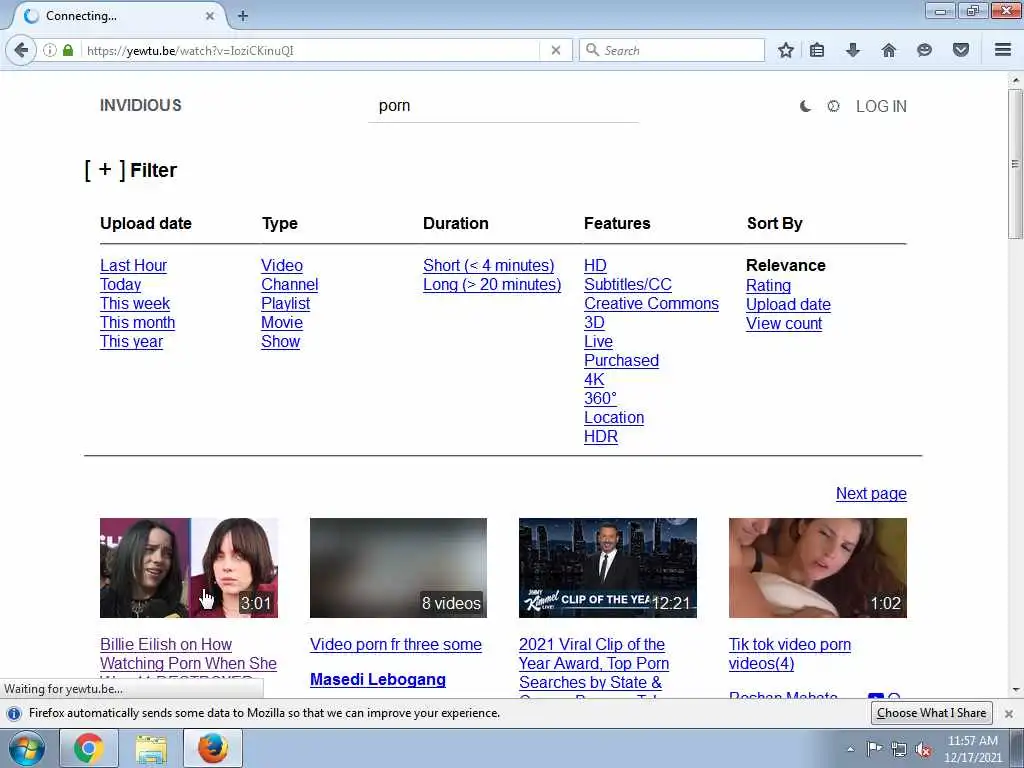Launch Chrome from the taskbar
Screen dimensions: 1024x768
click(89, 748)
